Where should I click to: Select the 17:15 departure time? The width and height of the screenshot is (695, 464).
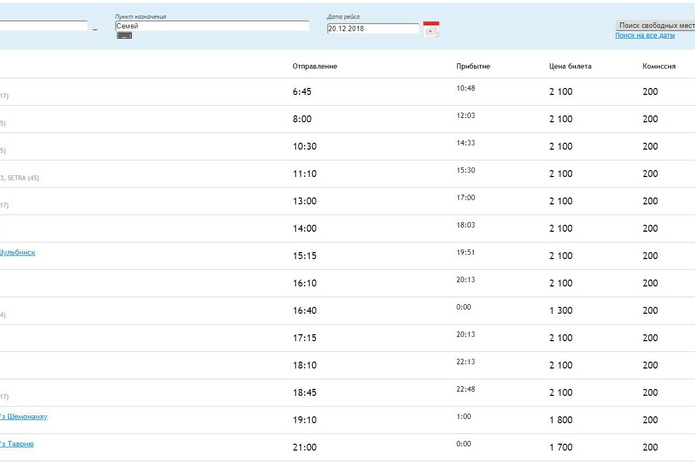(x=305, y=338)
